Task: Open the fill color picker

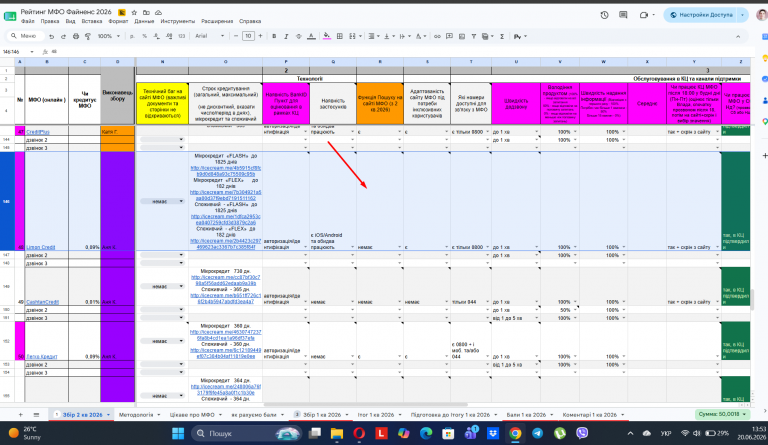Action: (327, 36)
